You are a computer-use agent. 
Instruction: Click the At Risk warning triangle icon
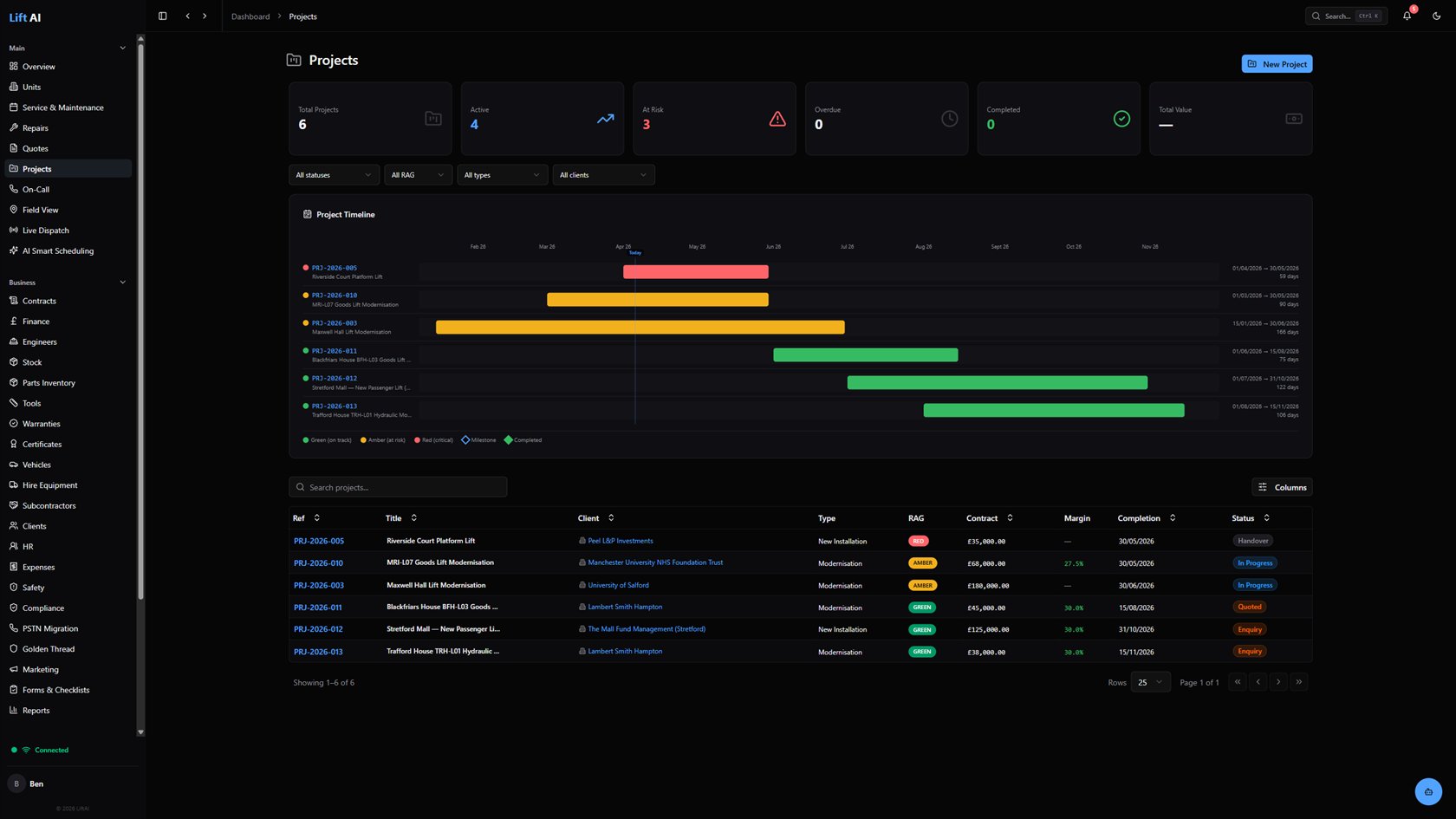[777, 119]
